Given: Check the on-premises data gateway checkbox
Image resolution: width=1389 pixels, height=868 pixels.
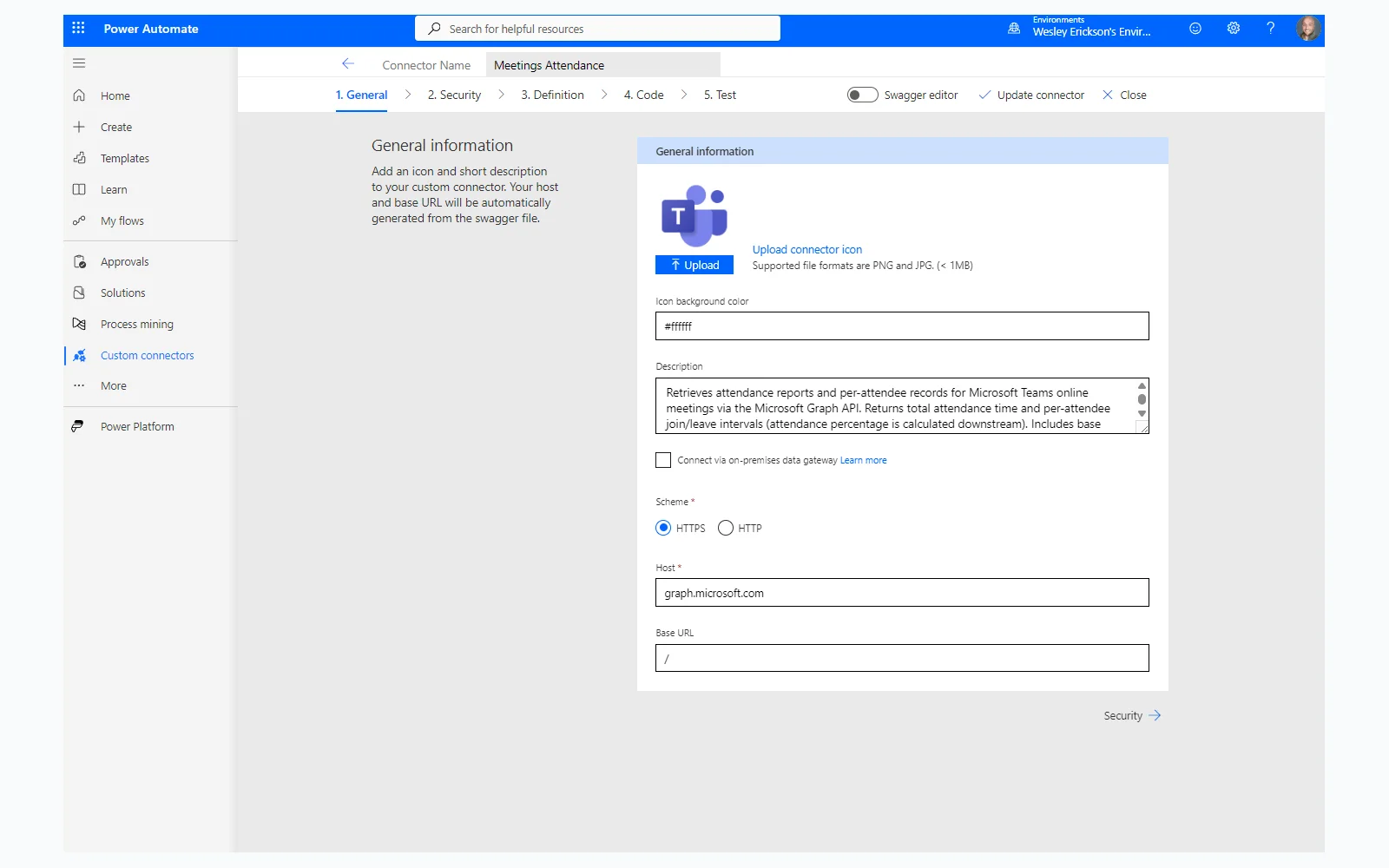Looking at the screenshot, I should pos(663,460).
